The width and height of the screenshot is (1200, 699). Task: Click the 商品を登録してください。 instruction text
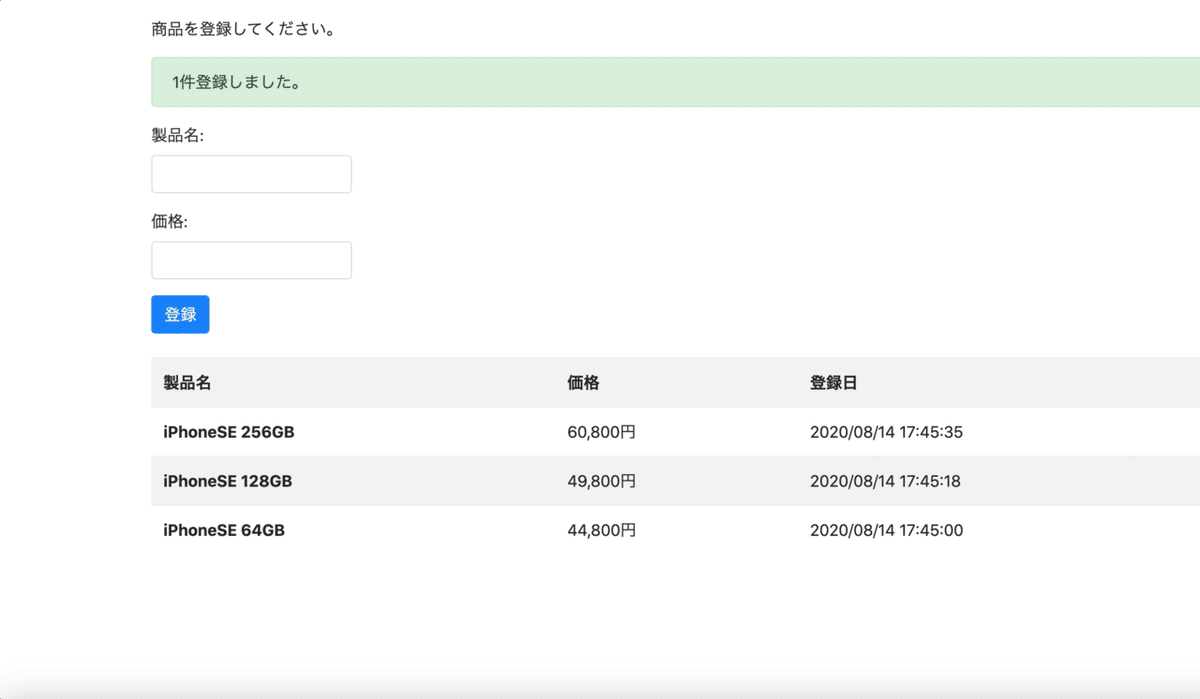tap(243, 29)
